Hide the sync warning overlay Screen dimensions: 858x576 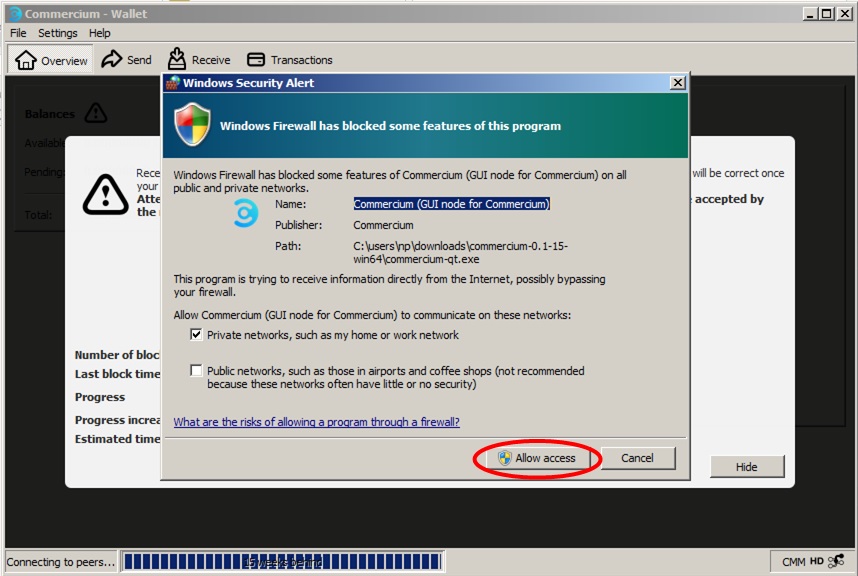click(x=746, y=467)
